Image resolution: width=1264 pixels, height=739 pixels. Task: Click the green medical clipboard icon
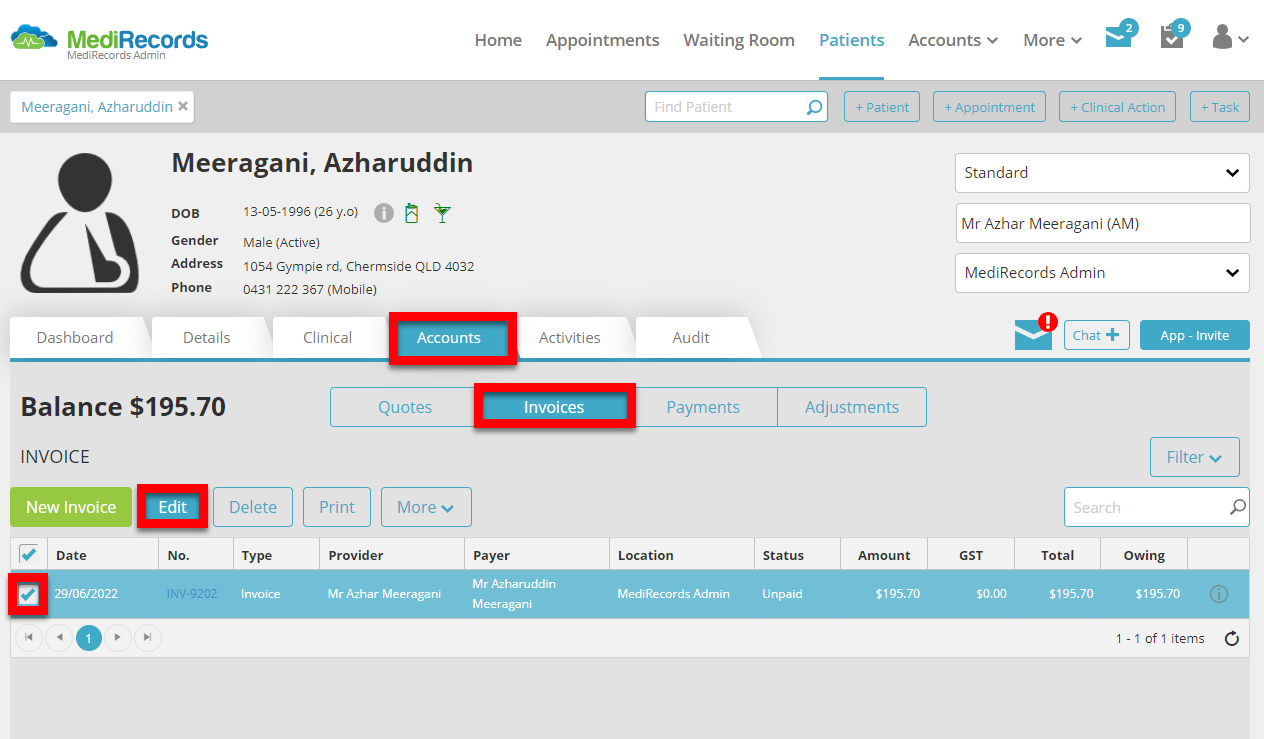tap(411, 212)
